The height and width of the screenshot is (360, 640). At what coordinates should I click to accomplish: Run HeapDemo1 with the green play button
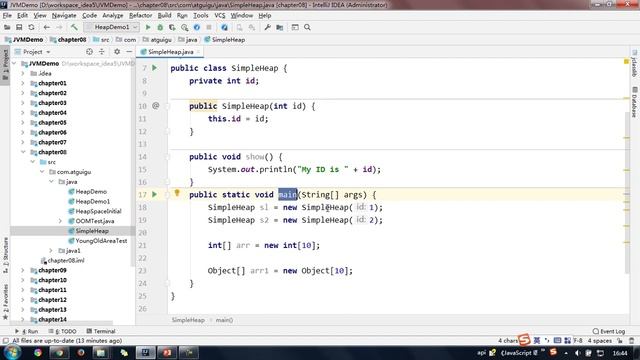tap(148, 27)
